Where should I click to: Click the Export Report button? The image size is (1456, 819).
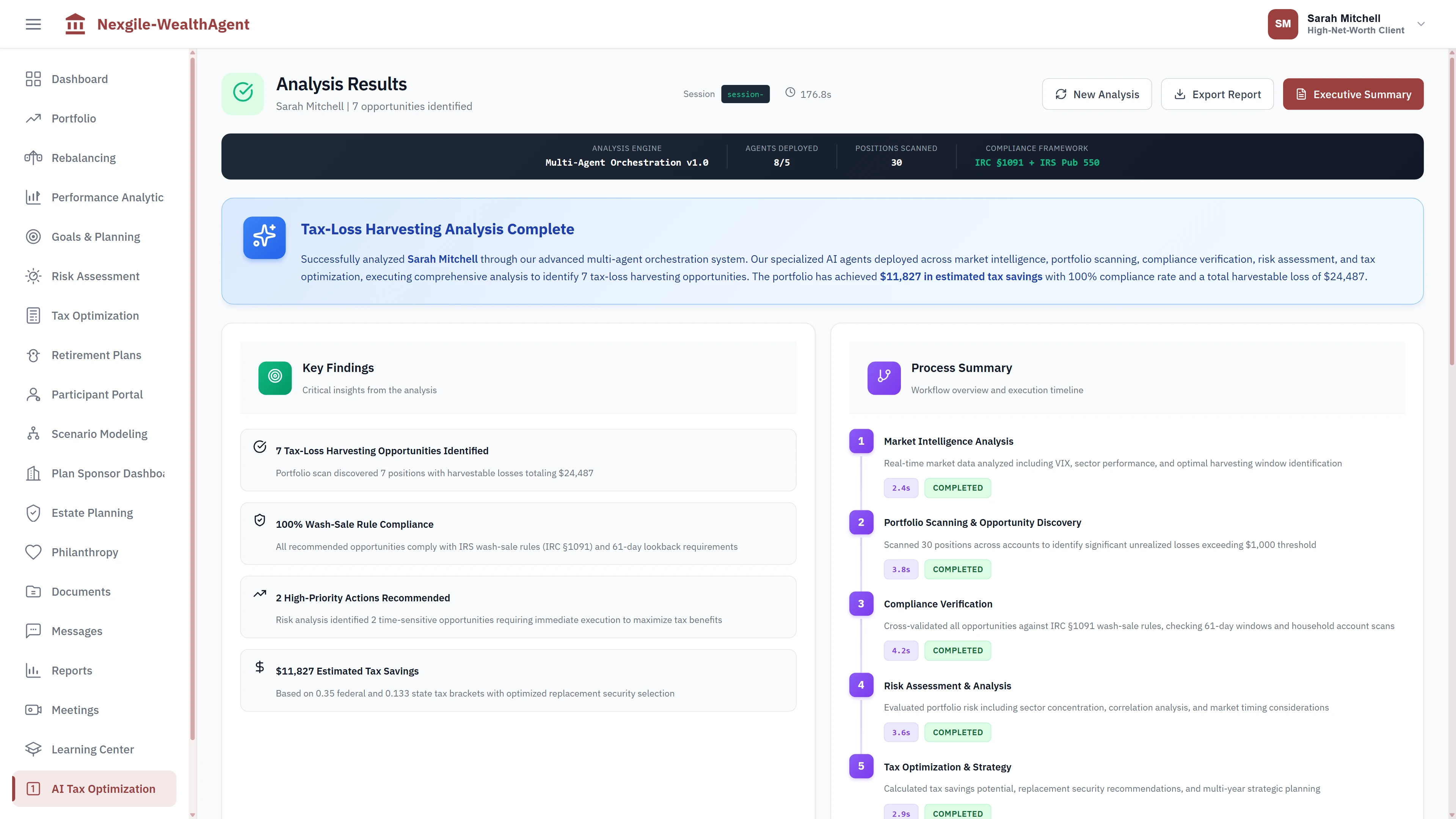click(x=1217, y=94)
